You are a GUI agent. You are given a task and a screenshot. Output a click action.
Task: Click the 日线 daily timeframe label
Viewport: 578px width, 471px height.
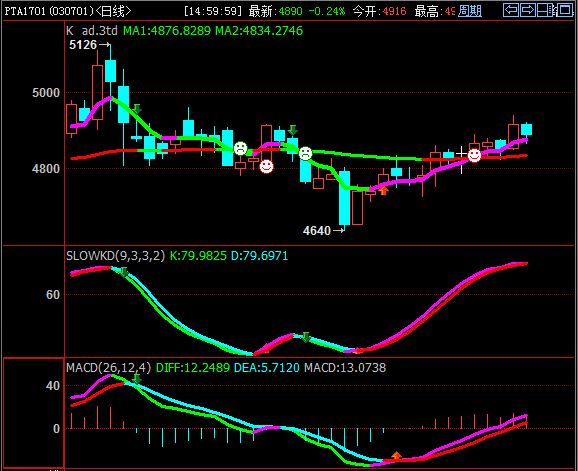(113, 11)
